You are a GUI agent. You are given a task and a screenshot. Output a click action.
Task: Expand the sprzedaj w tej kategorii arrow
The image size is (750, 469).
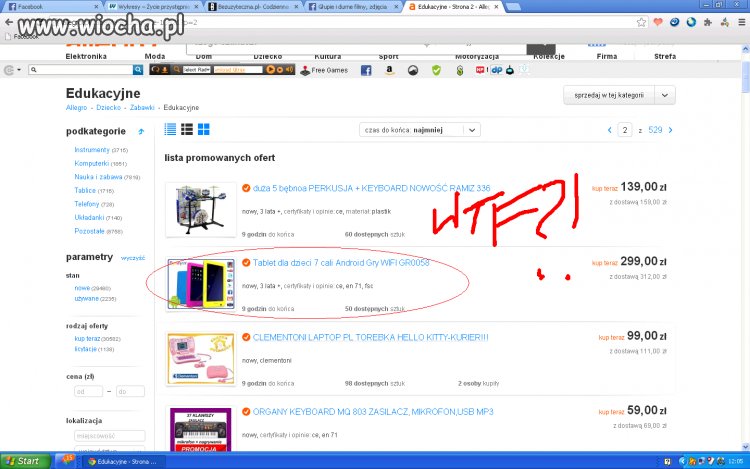coord(665,95)
